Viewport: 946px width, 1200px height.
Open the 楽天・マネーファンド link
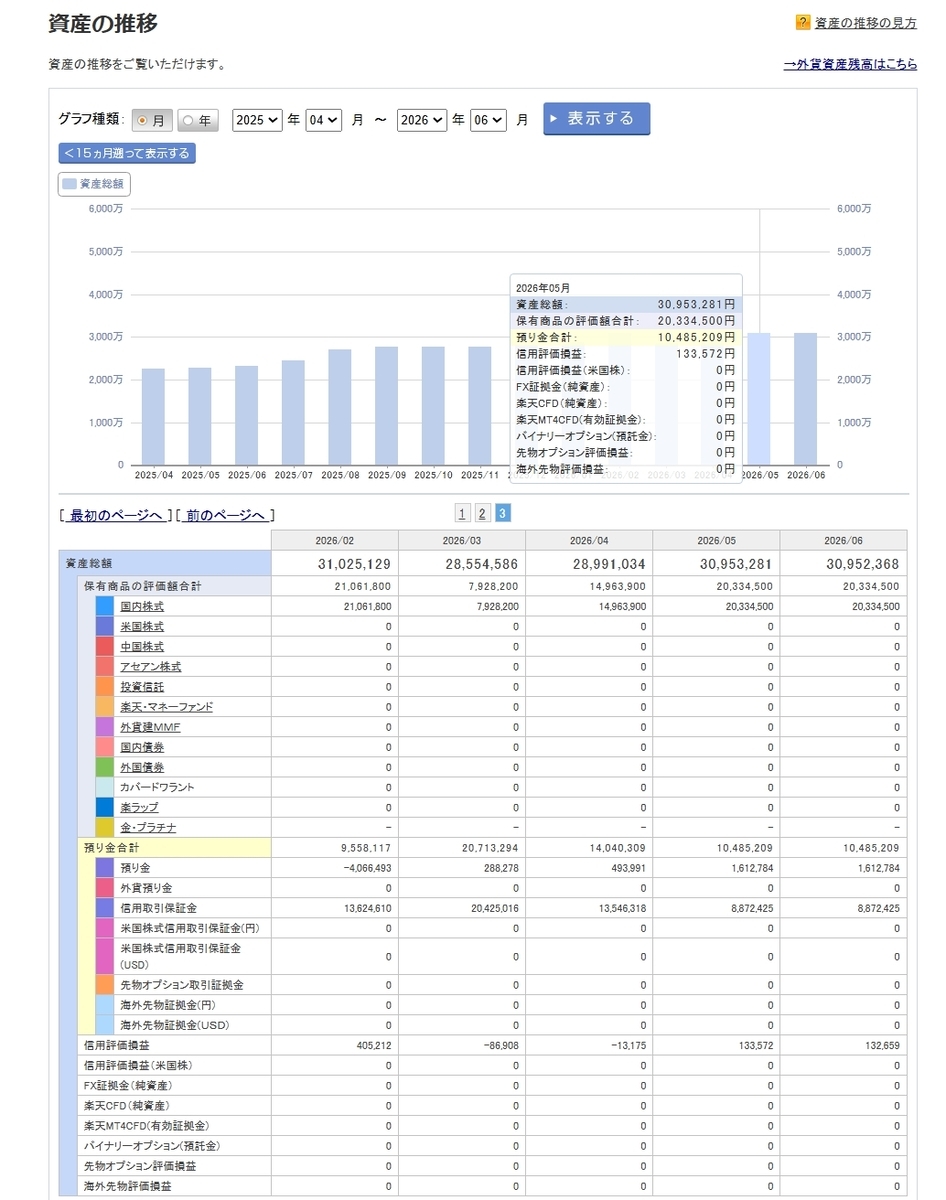[x=166, y=707]
